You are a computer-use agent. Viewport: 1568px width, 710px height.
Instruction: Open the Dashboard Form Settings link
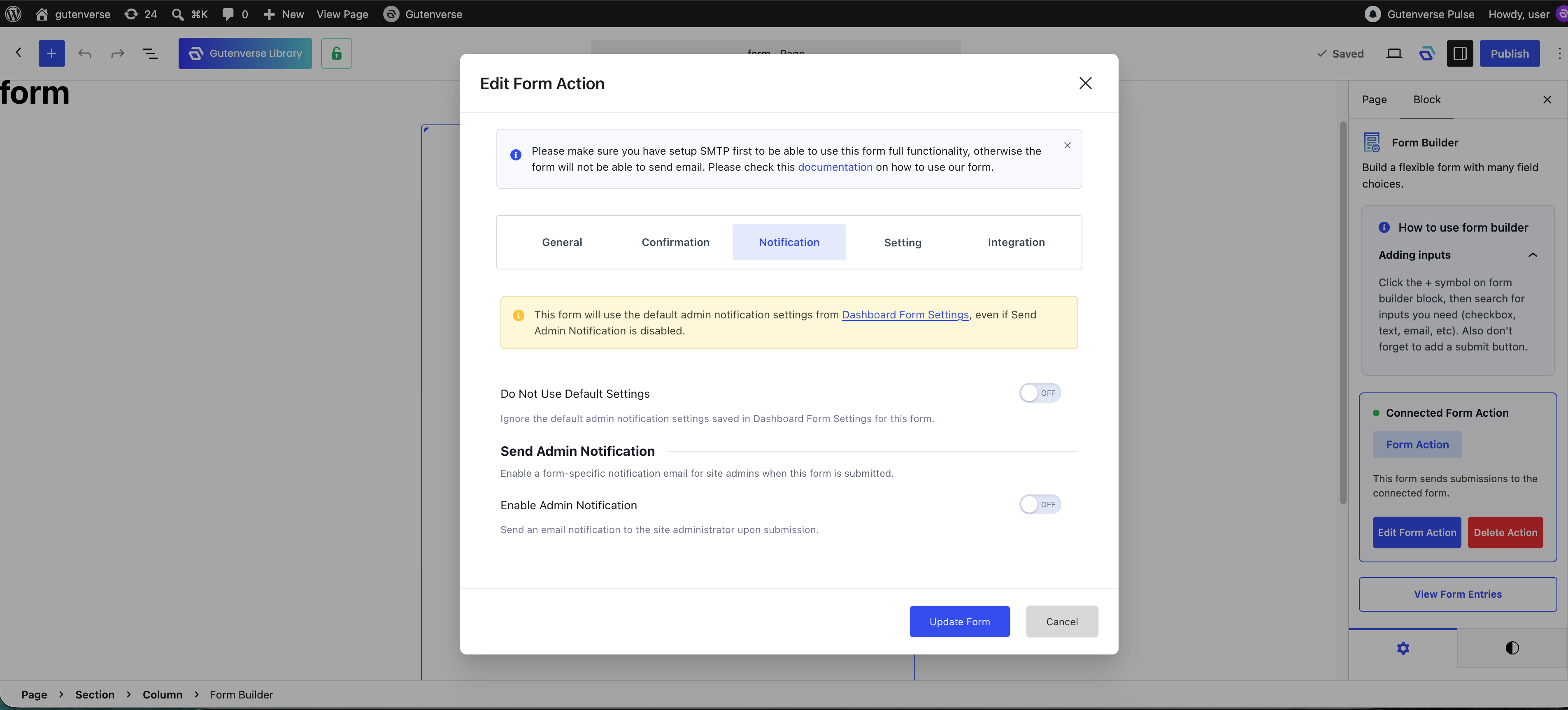click(905, 315)
